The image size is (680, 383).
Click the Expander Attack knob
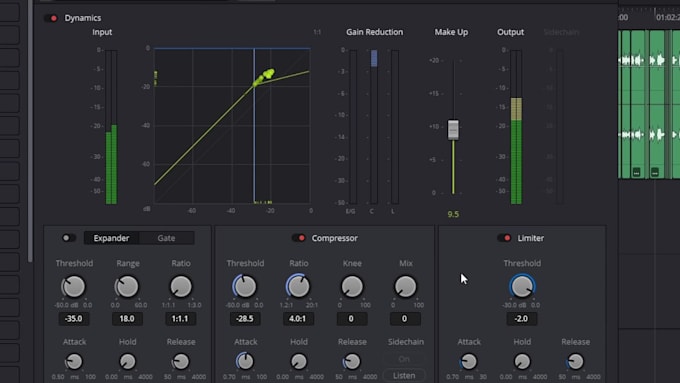click(74, 361)
